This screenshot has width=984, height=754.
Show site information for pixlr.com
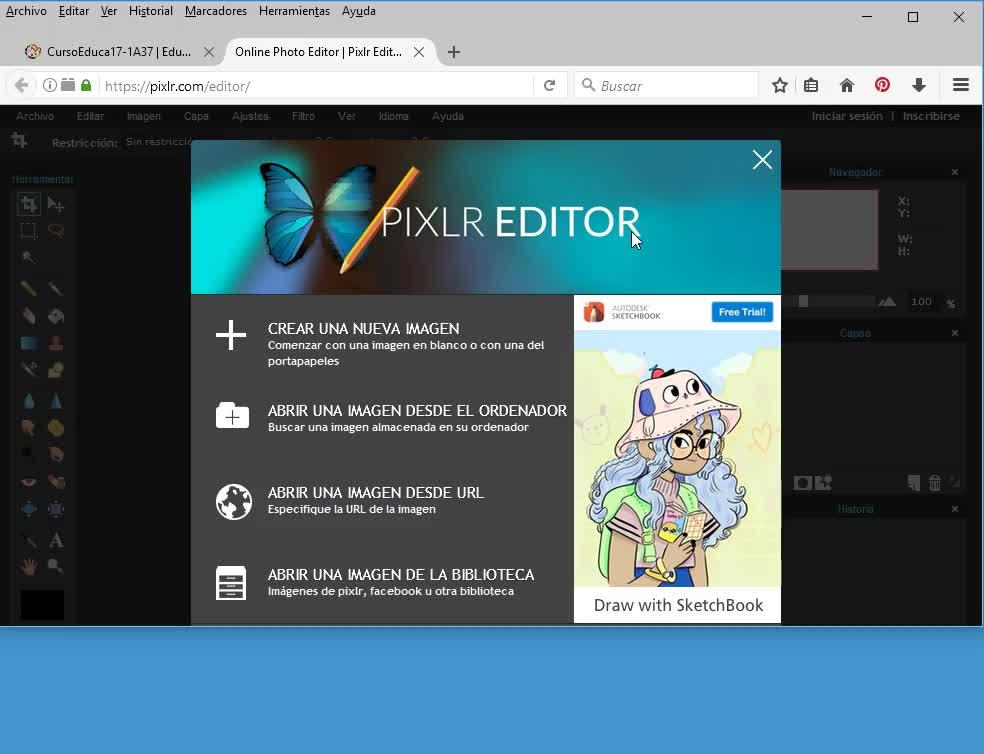click(x=49, y=86)
